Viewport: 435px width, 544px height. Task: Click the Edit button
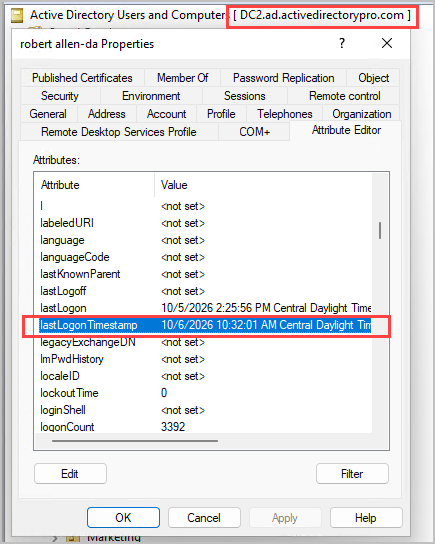coord(70,474)
